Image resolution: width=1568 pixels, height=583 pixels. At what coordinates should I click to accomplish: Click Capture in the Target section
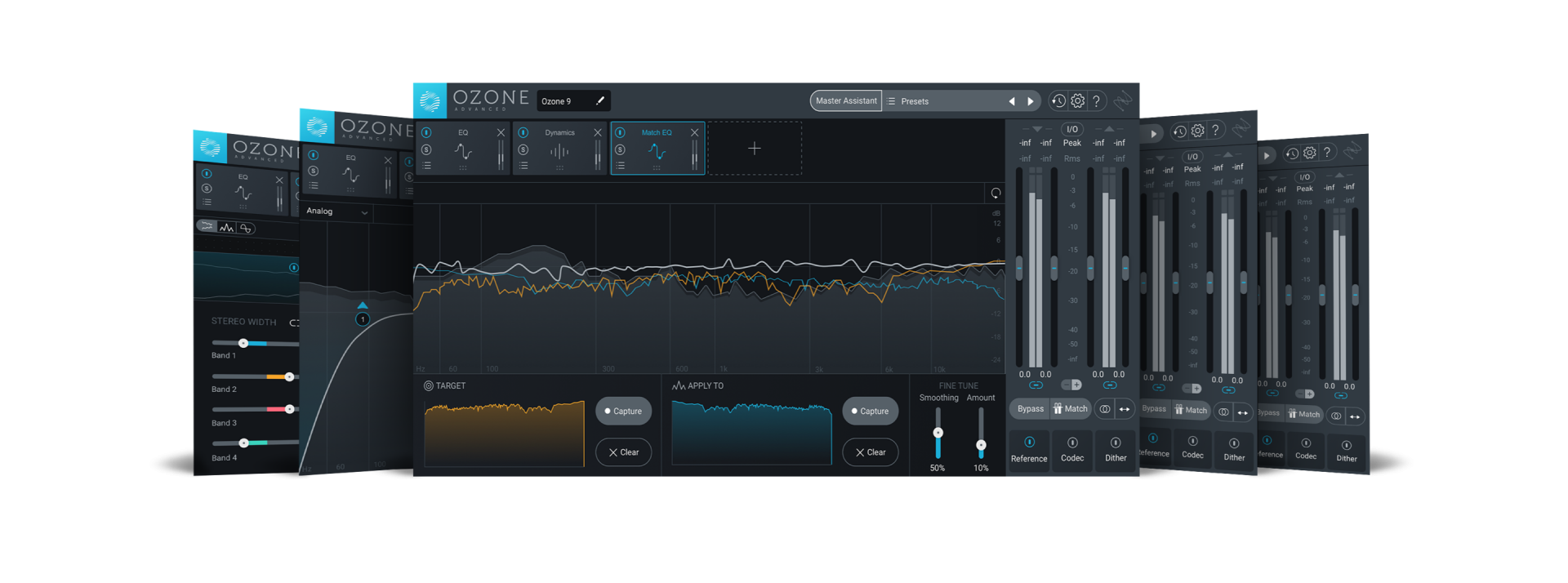[623, 412]
